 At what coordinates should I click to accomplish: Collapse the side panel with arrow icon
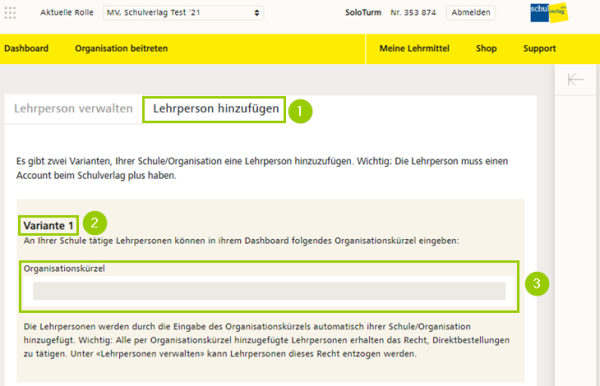(x=575, y=80)
